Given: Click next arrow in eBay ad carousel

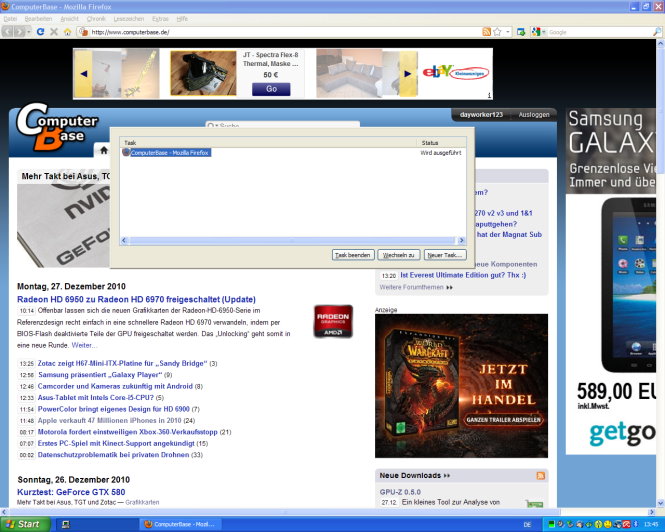Looking at the screenshot, I should [x=408, y=74].
